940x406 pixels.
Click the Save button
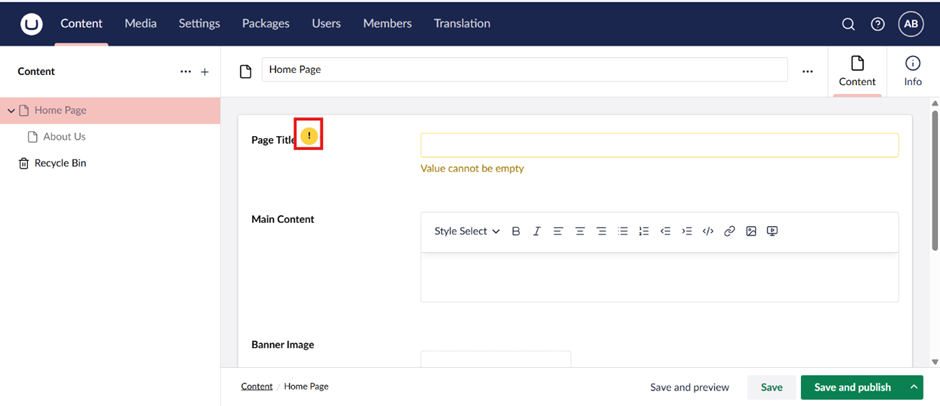[x=771, y=387]
